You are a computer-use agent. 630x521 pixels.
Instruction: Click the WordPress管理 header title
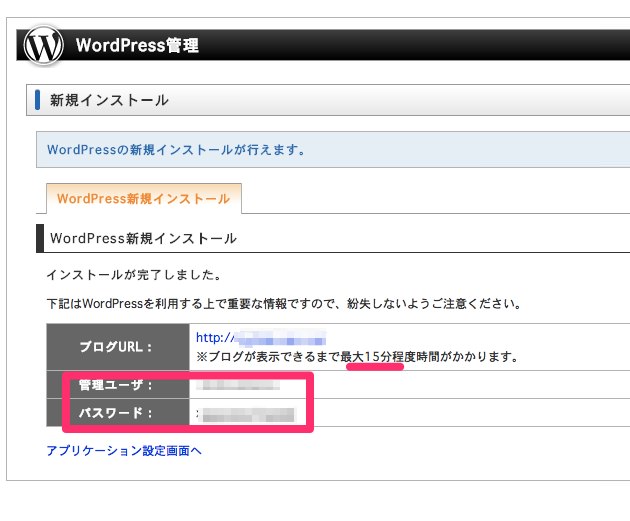coord(137,45)
